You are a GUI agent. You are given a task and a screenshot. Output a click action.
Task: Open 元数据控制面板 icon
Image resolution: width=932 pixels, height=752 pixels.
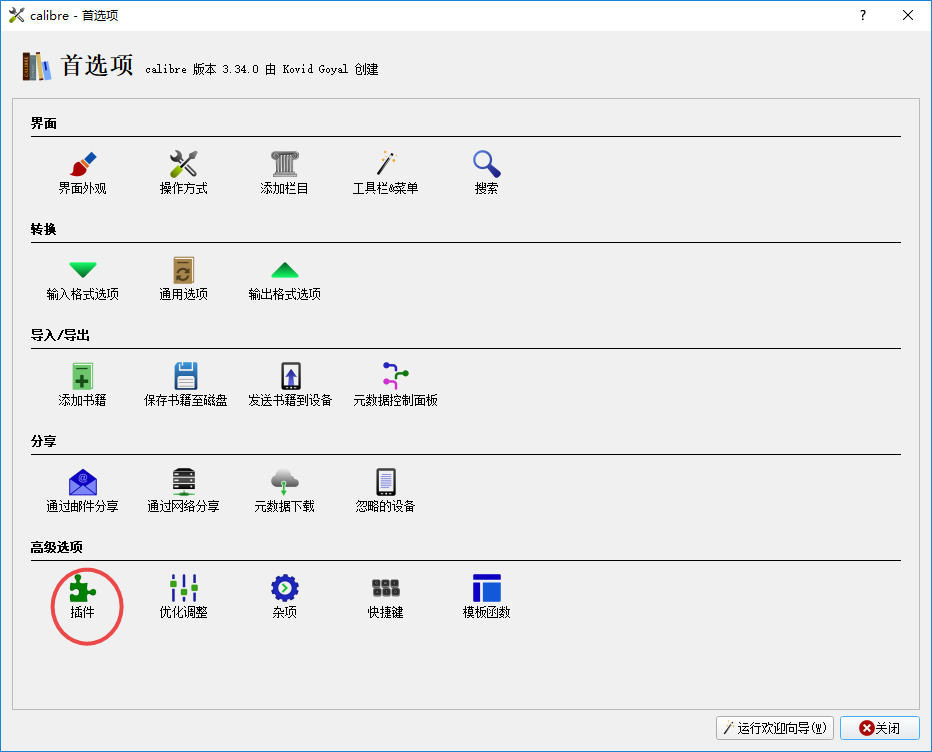(x=395, y=376)
